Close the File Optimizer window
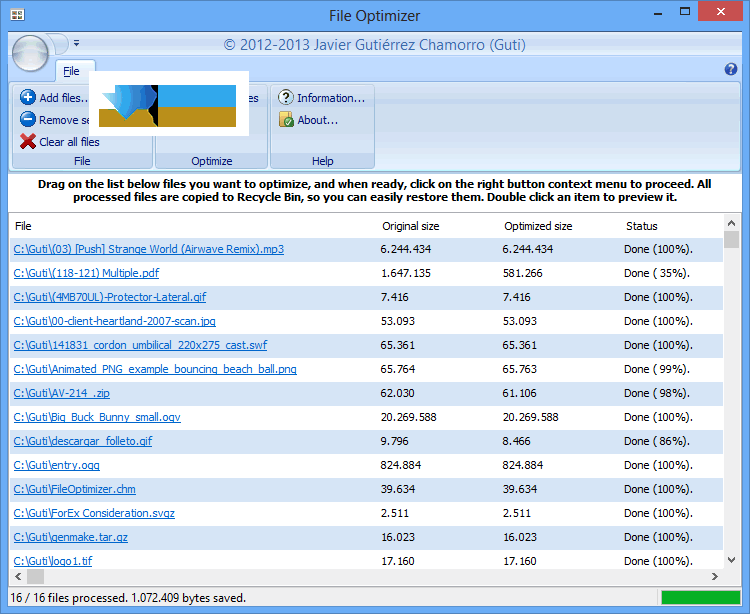Screen dimensions: 750x614 tap(720, 11)
